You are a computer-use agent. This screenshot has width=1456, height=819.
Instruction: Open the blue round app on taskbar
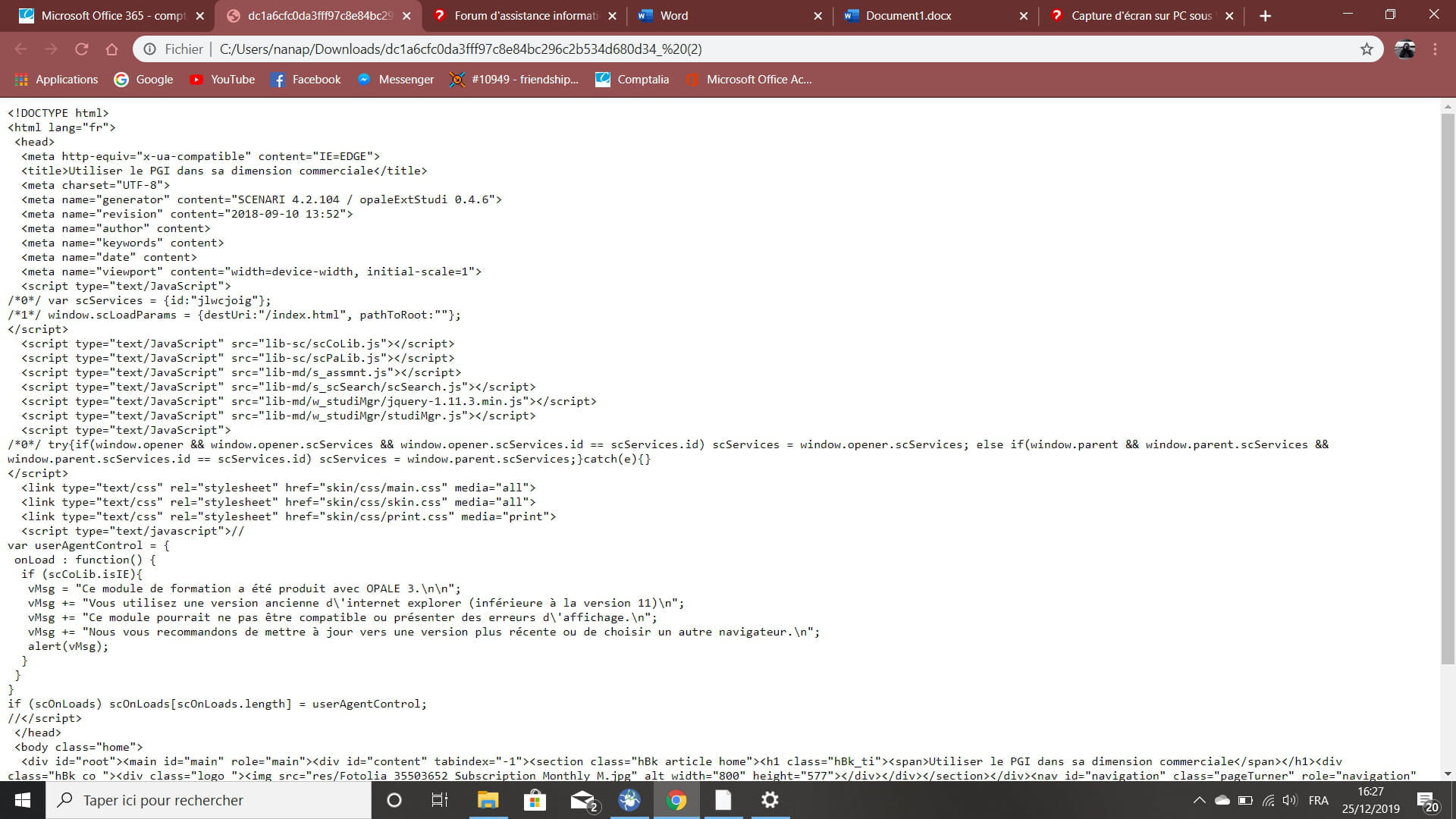(629, 800)
